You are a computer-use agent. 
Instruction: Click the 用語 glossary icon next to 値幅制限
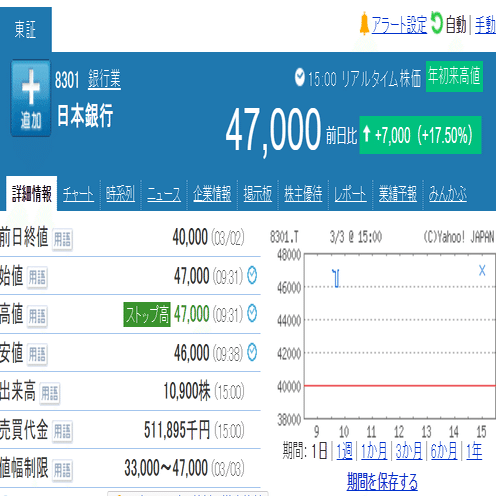tap(62, 470)
